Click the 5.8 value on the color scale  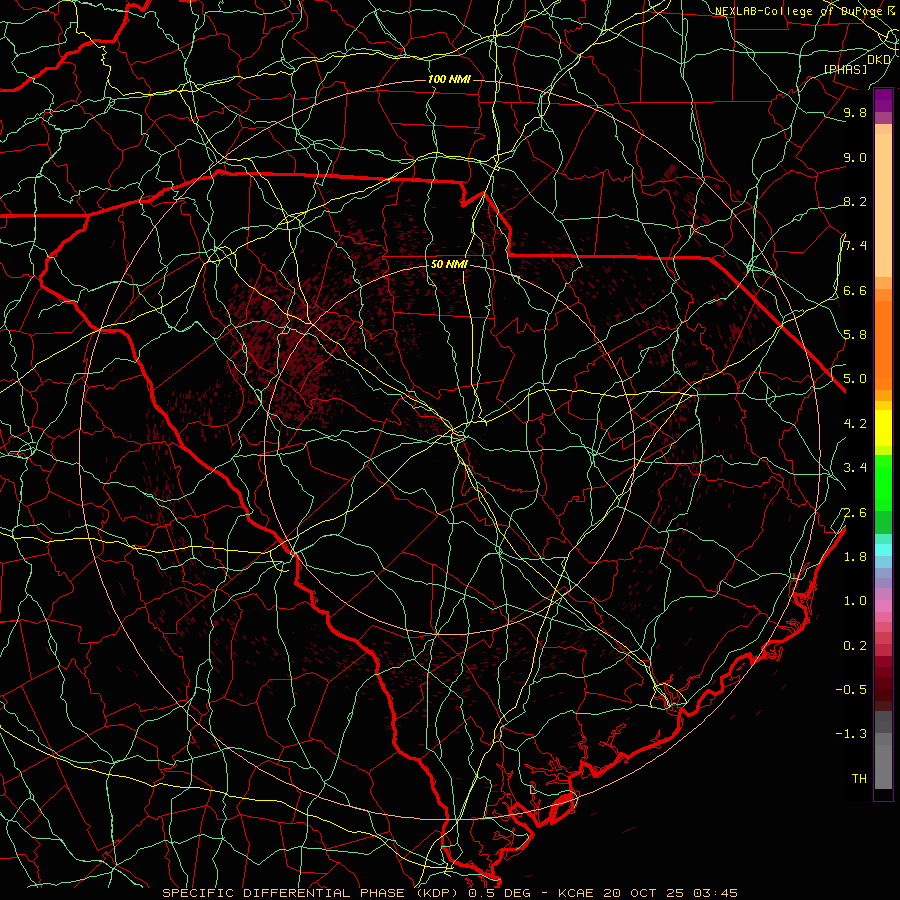coord(855,334)
